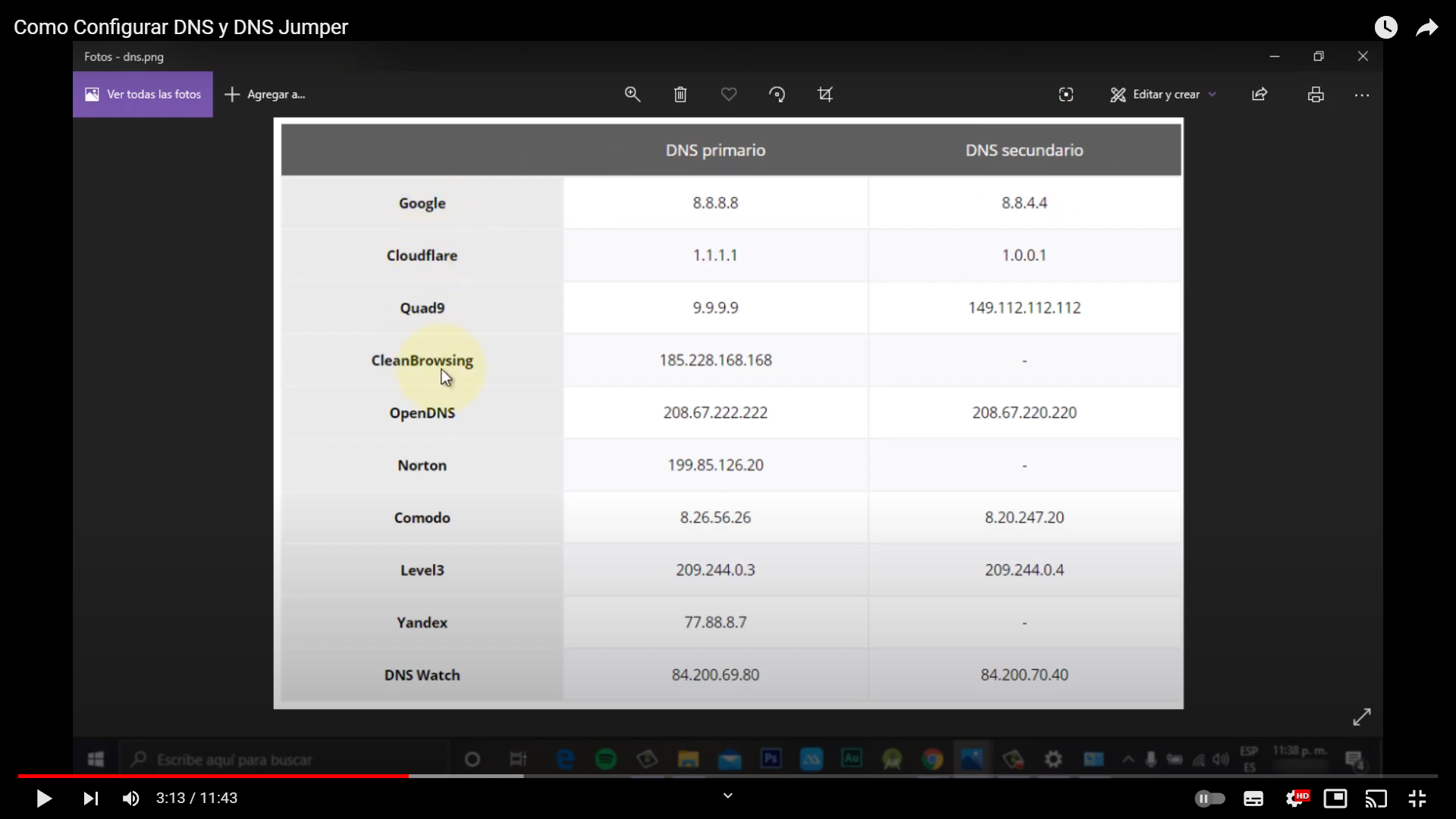Mute the video volume
The image size is (1456, 819).
(130, 798)
